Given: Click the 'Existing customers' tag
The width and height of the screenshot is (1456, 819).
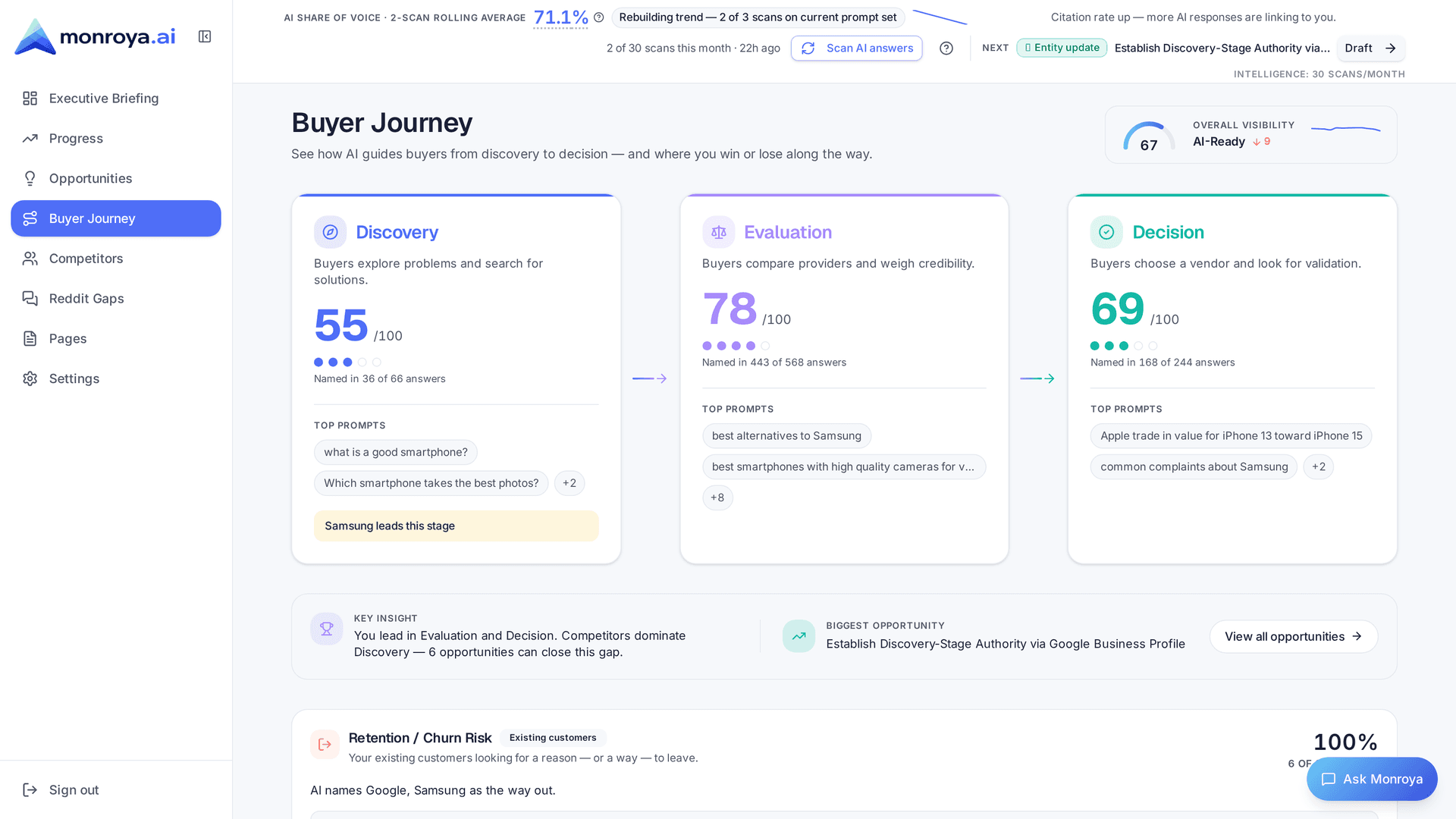Looking at the screenshot, I should [x=553, y=738].
